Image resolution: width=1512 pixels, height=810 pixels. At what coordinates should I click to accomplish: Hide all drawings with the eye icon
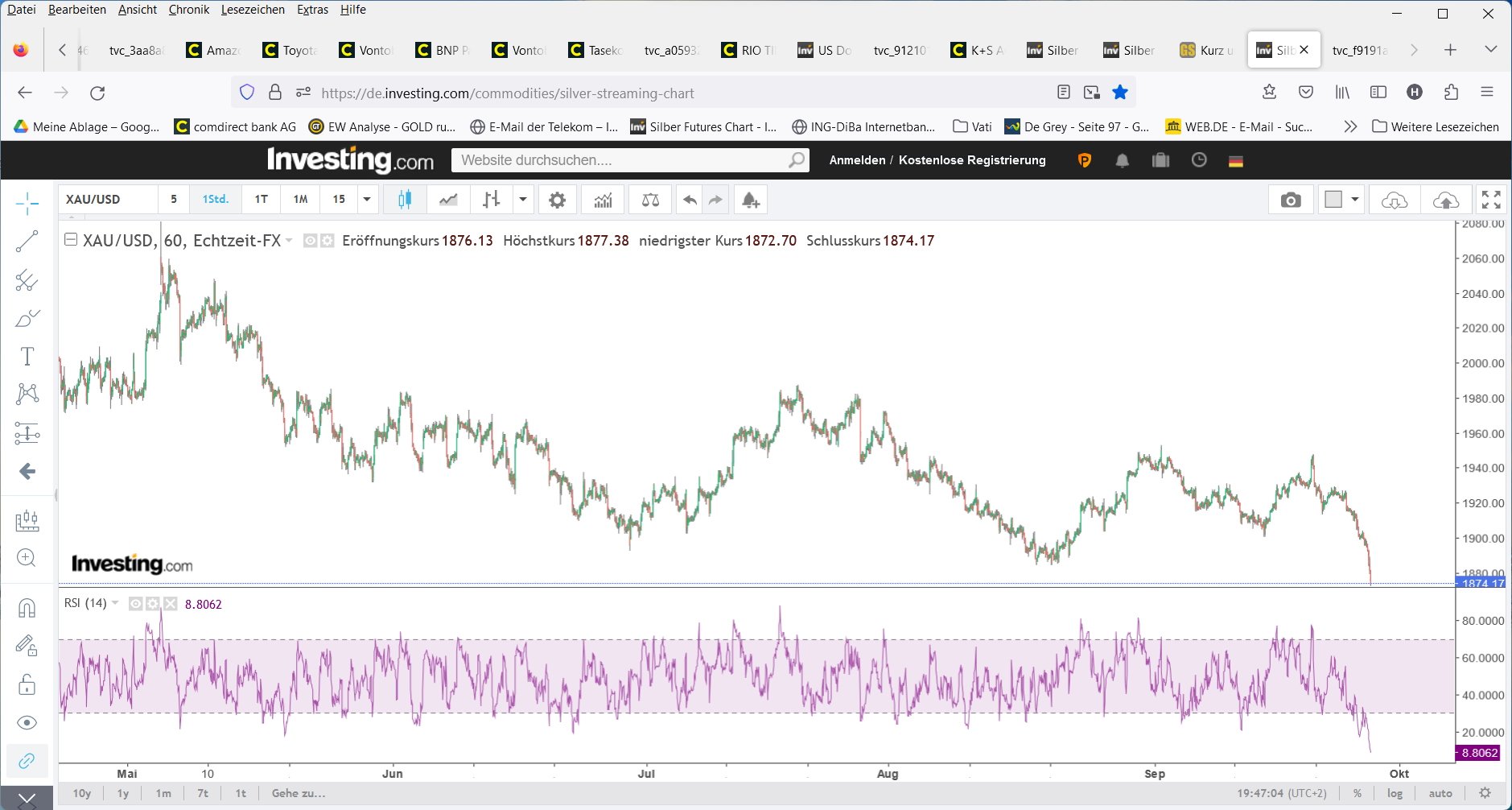[27, 722]
